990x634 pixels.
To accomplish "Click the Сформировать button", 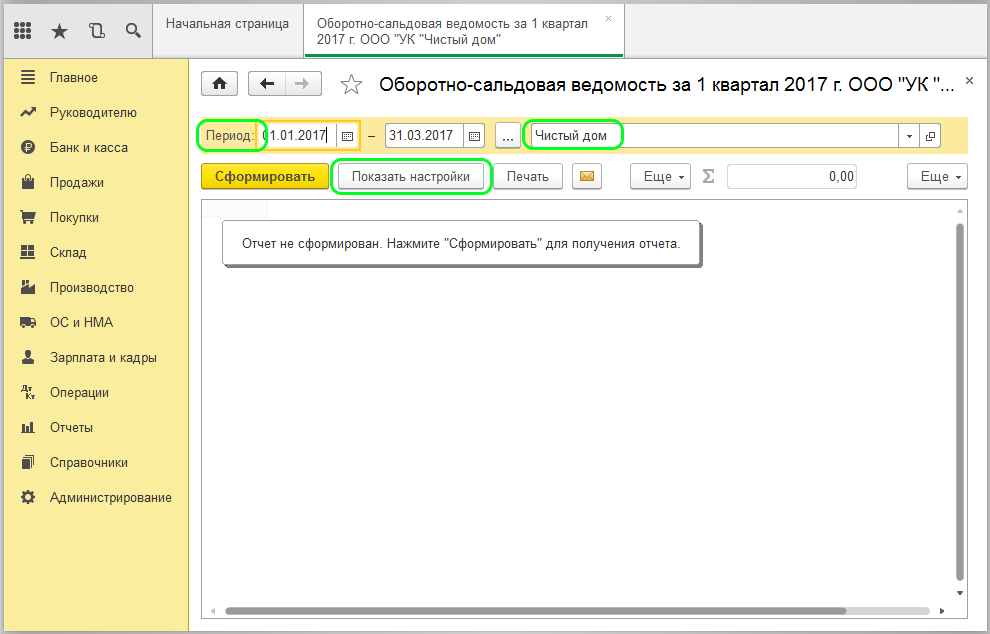I will click(264, 177).
